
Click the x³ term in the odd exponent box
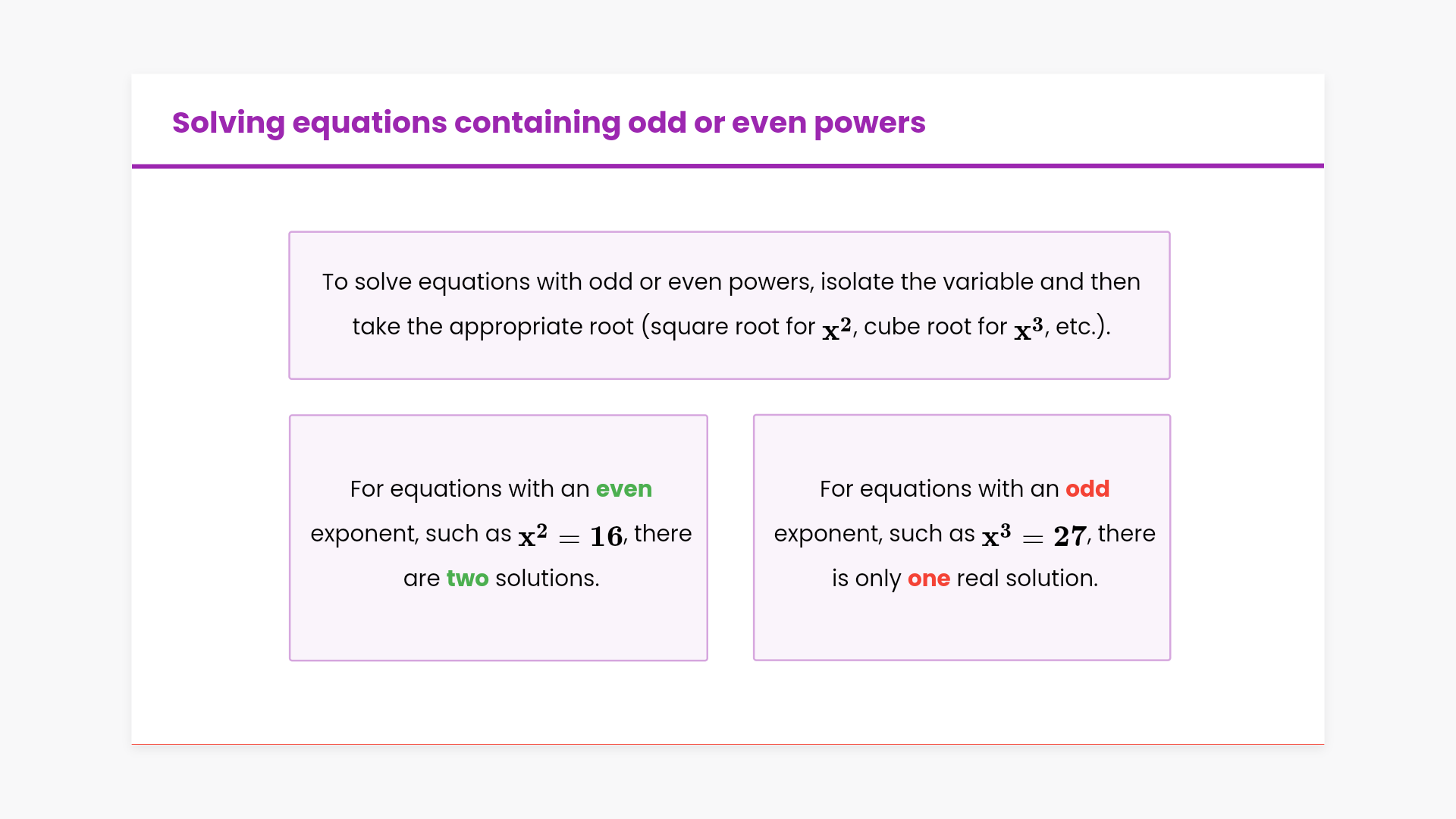pos(996,535)
